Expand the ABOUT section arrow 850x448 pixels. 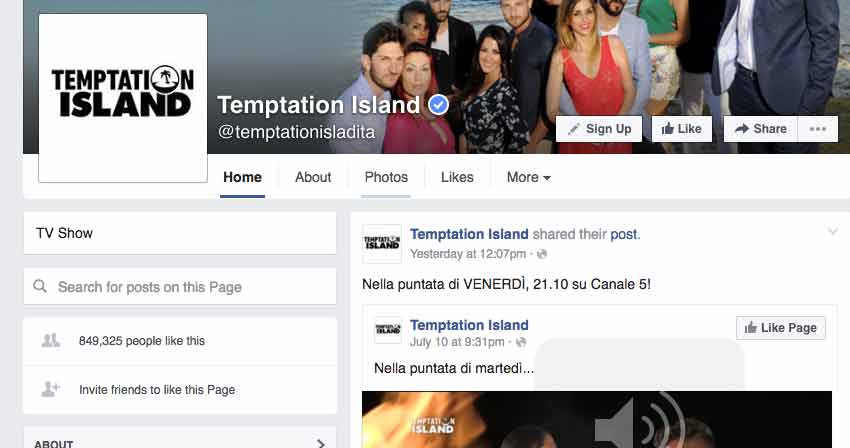point(321,444)
